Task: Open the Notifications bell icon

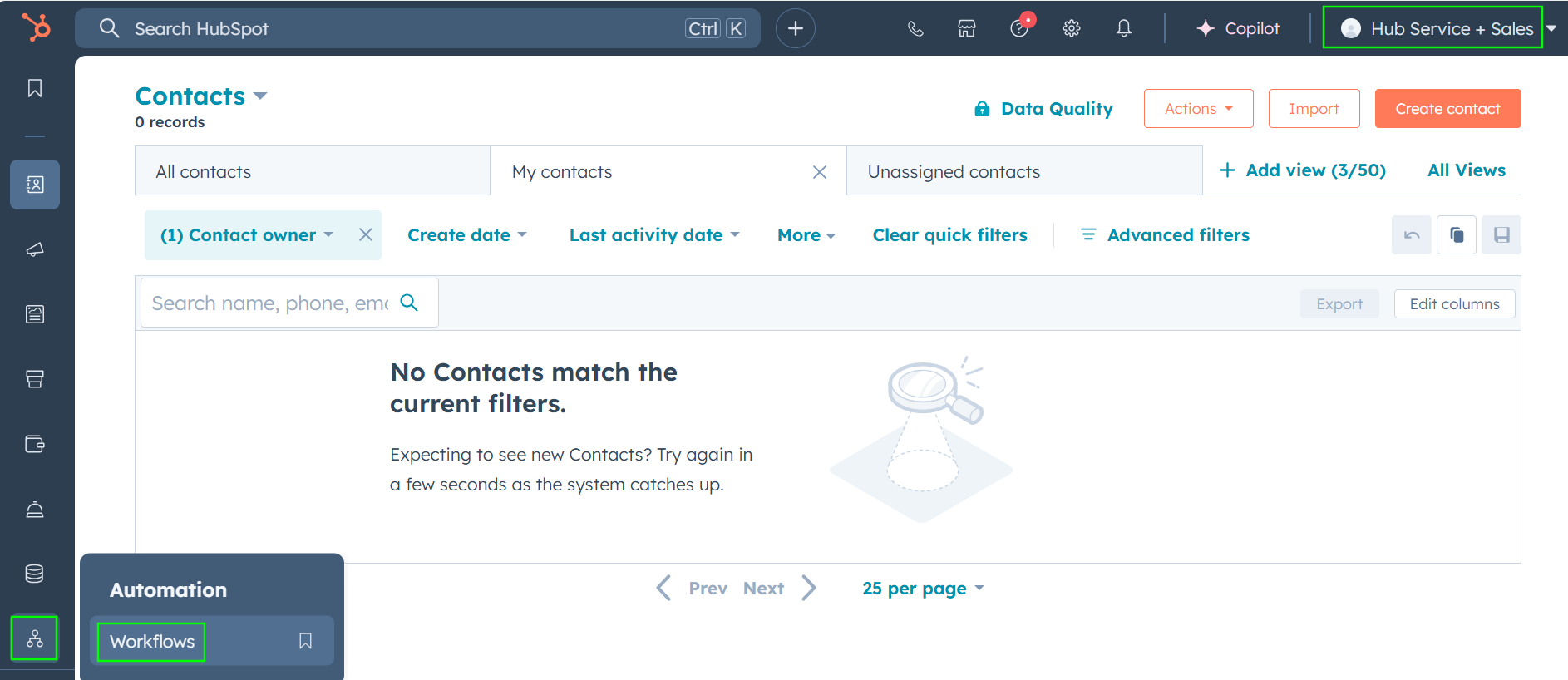Action: pyautogui.click(x=1124, y=29)
